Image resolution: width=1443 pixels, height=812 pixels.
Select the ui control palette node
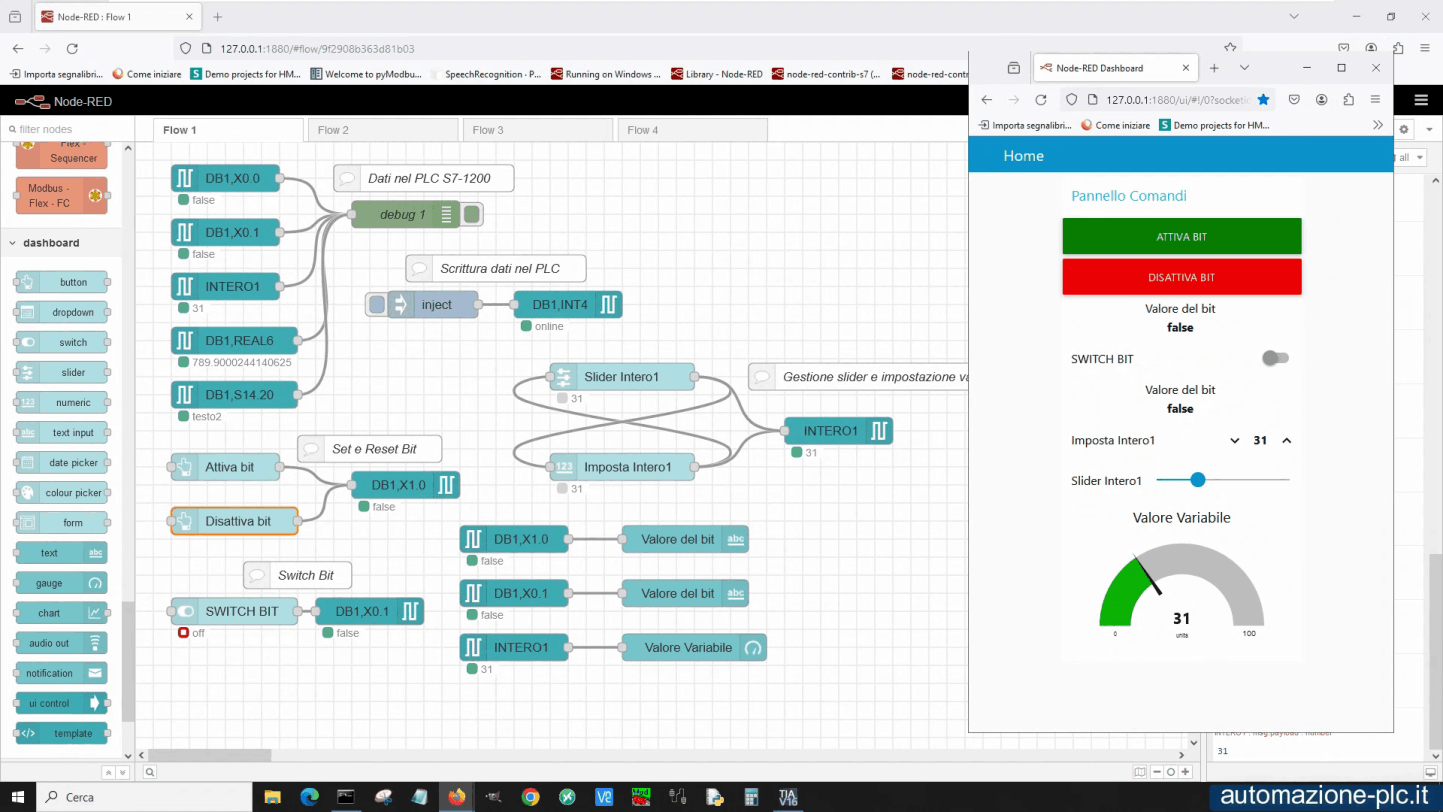click(62, 703)
